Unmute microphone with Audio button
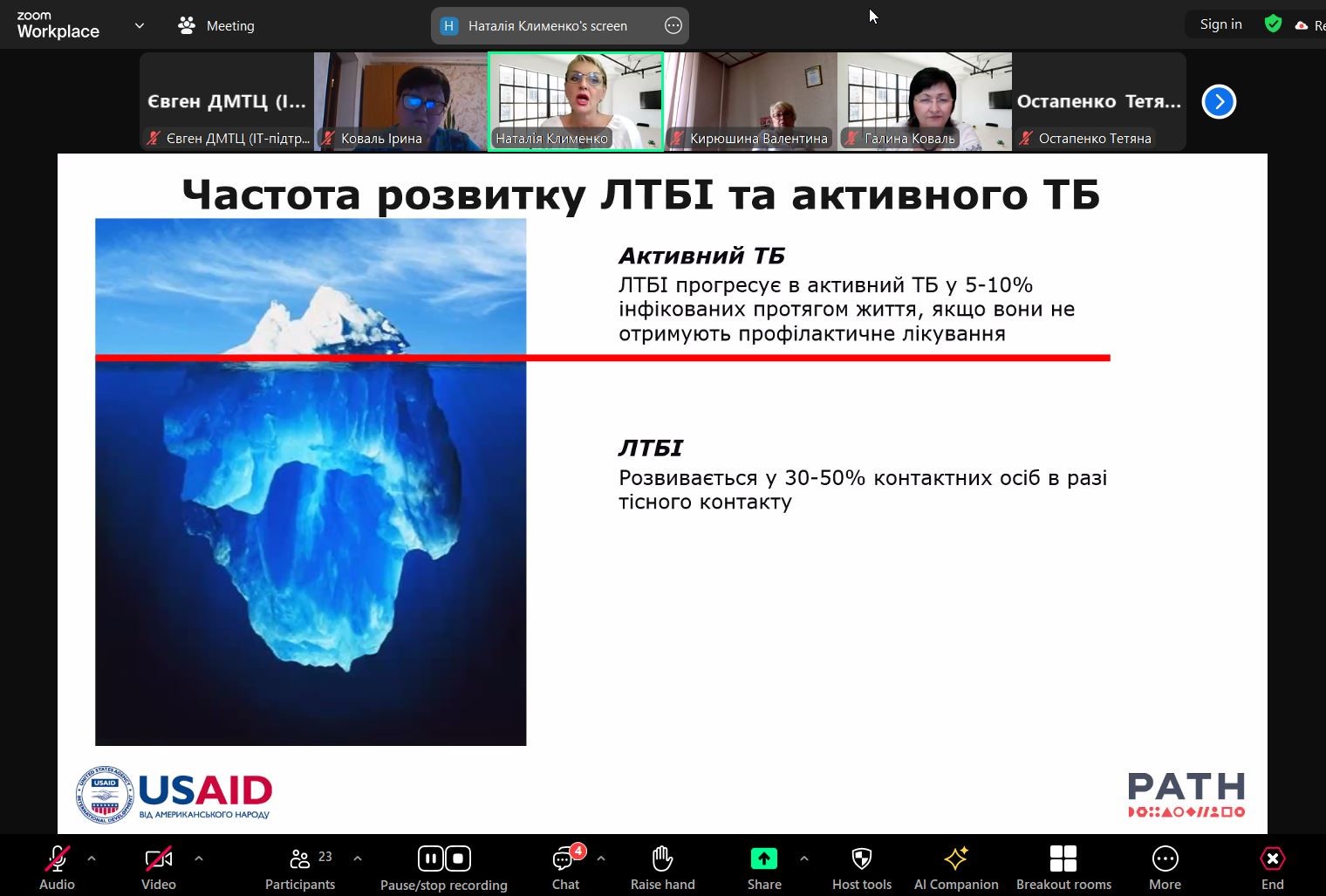Image resolution: width=1326 pixels, height=896 pixels. 57,859
